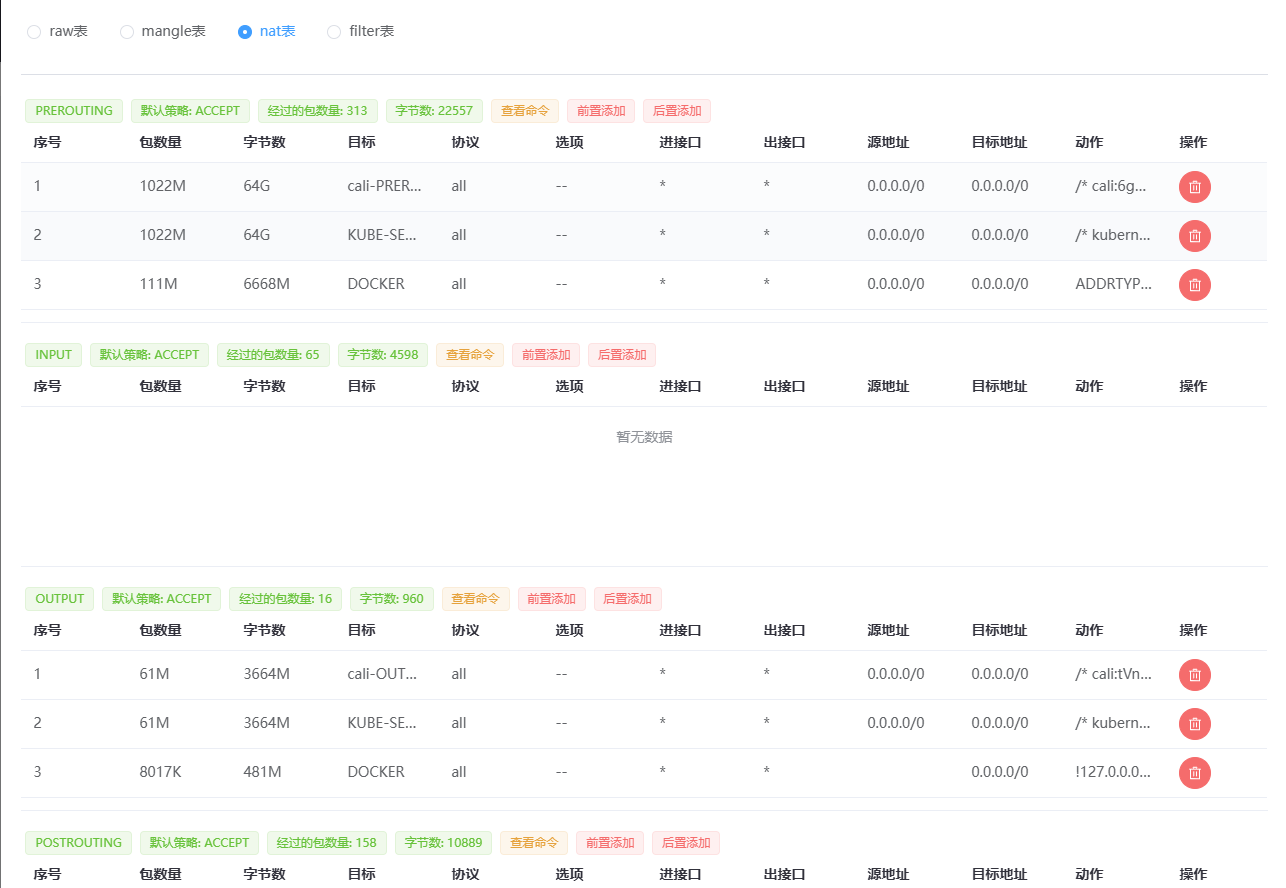The image size is (1286, 888).
Task: Click 前置添加 in the INPUT chain
Action: pos(545,354)
